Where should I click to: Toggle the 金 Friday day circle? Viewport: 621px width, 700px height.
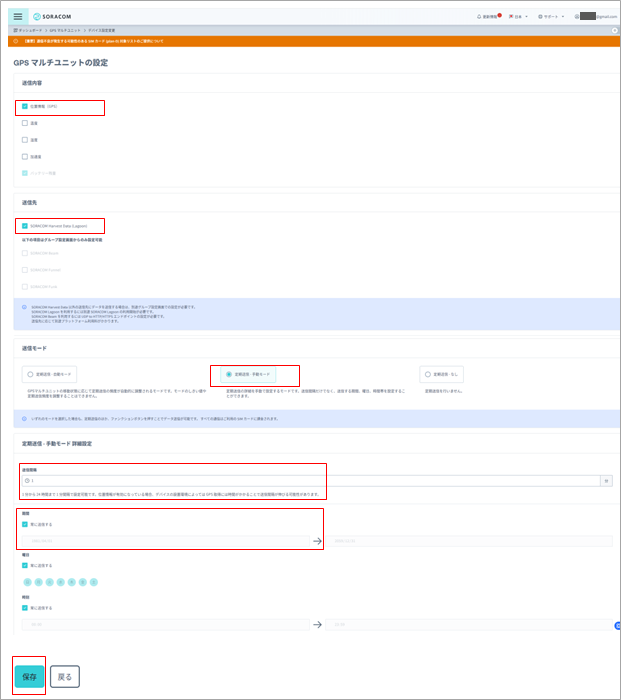[x=83, y=582]
